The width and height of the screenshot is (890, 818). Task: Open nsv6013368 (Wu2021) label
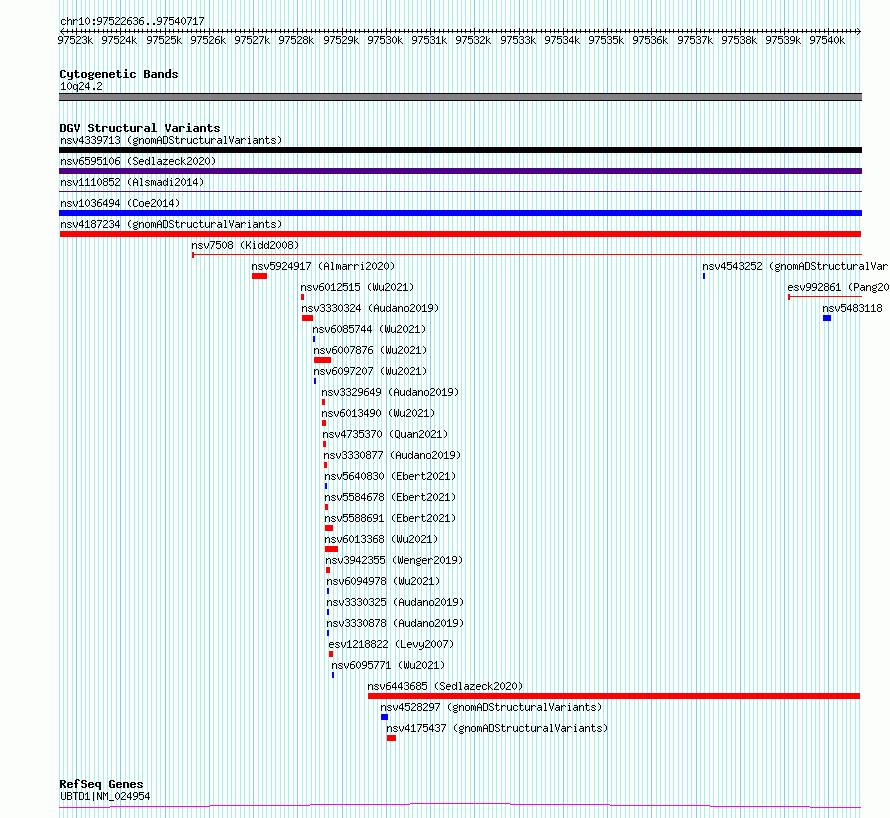click(x=381, y=539)
